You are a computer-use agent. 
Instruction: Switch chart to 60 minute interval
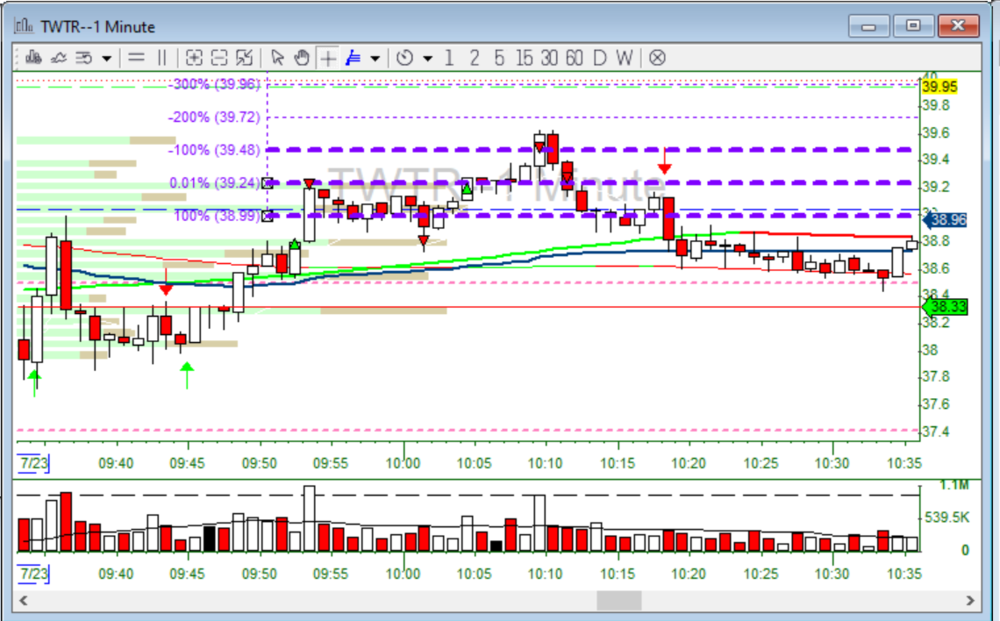[573, 58]
